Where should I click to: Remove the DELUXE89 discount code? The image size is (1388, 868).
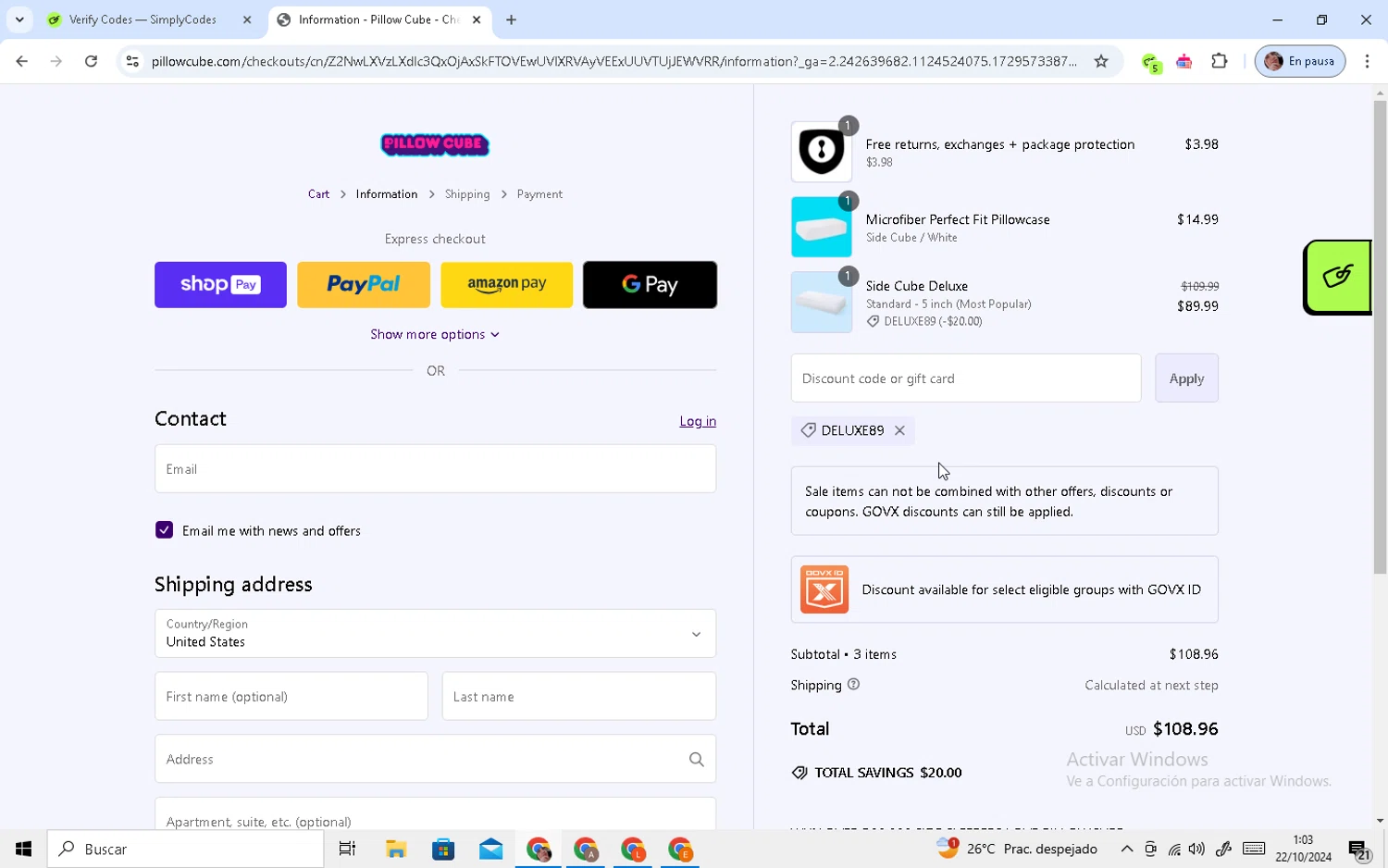(899, 430)
